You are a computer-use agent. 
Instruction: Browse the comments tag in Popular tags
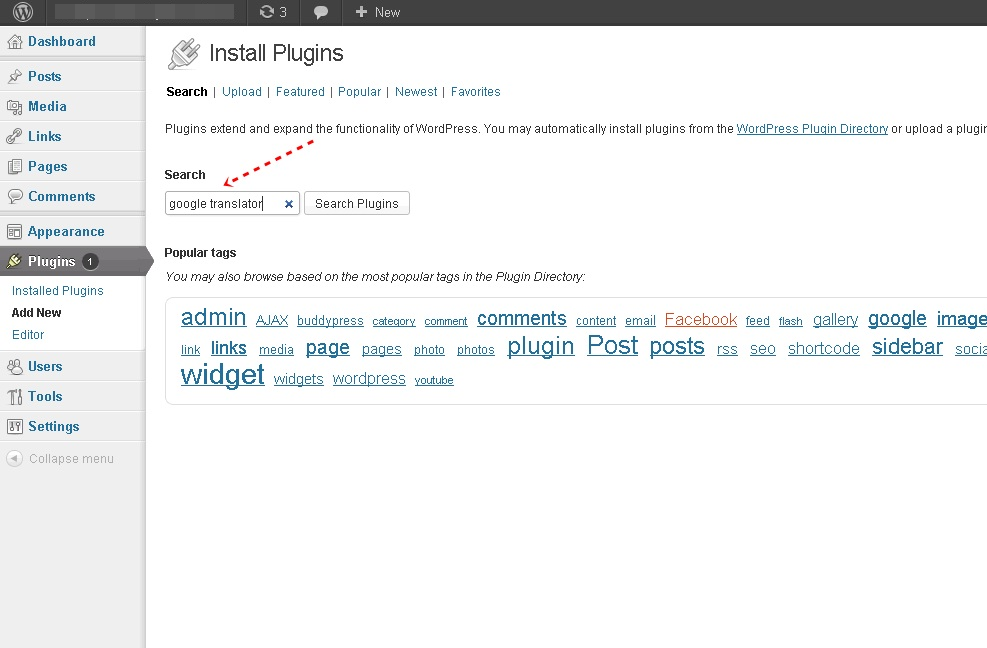(522, 319)
